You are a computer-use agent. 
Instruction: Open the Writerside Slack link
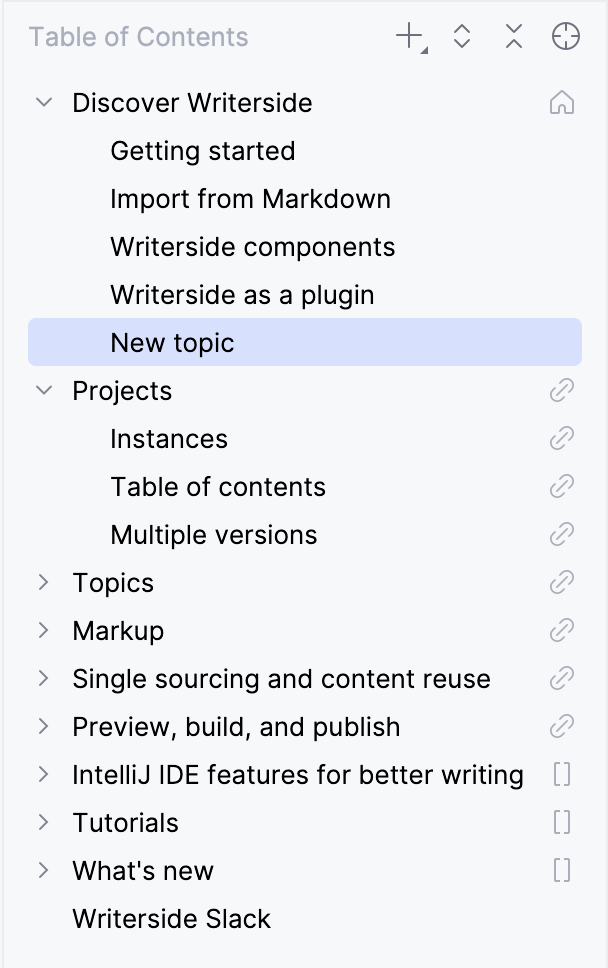(x=171, y=918)
